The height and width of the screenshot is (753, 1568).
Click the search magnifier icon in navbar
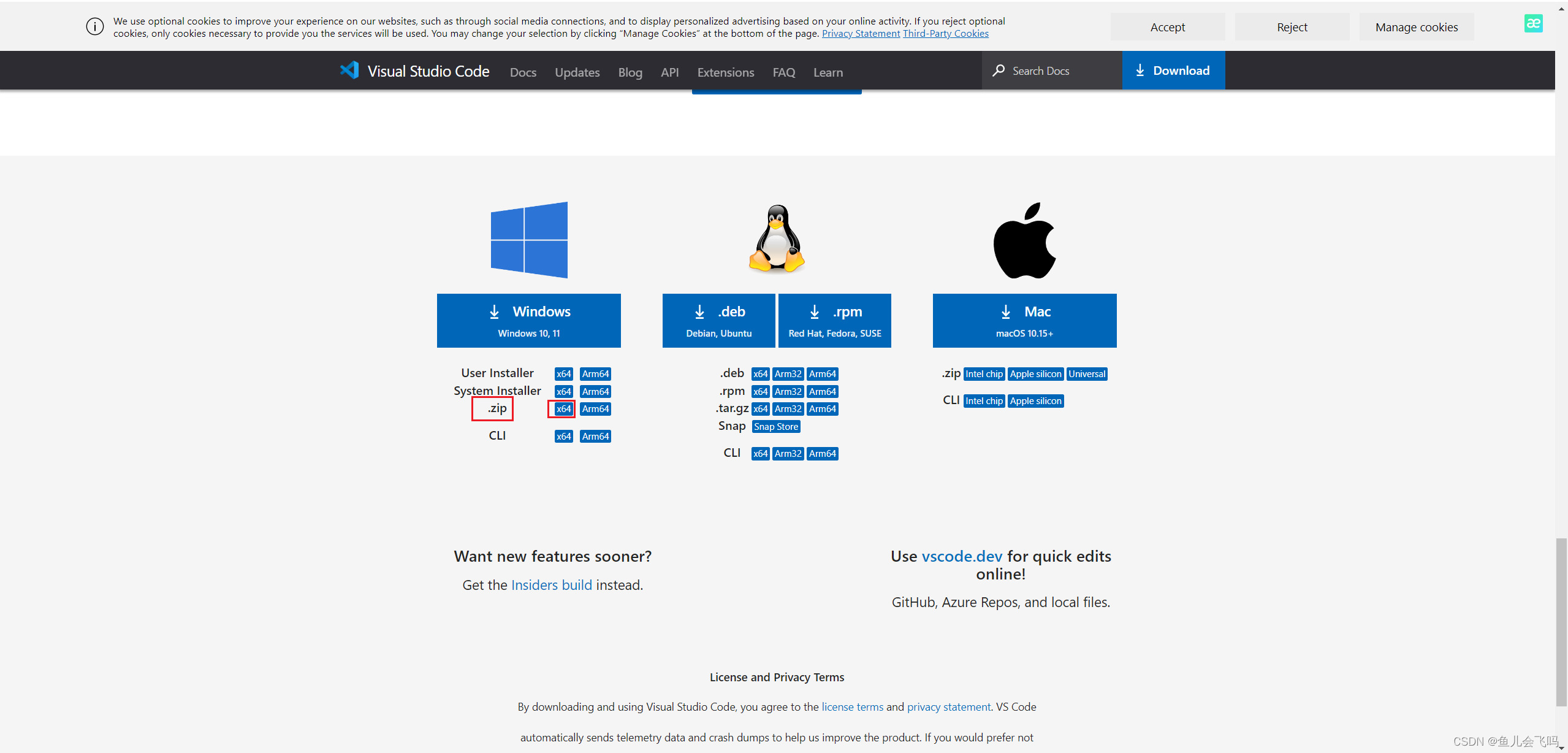coord(999,71)
